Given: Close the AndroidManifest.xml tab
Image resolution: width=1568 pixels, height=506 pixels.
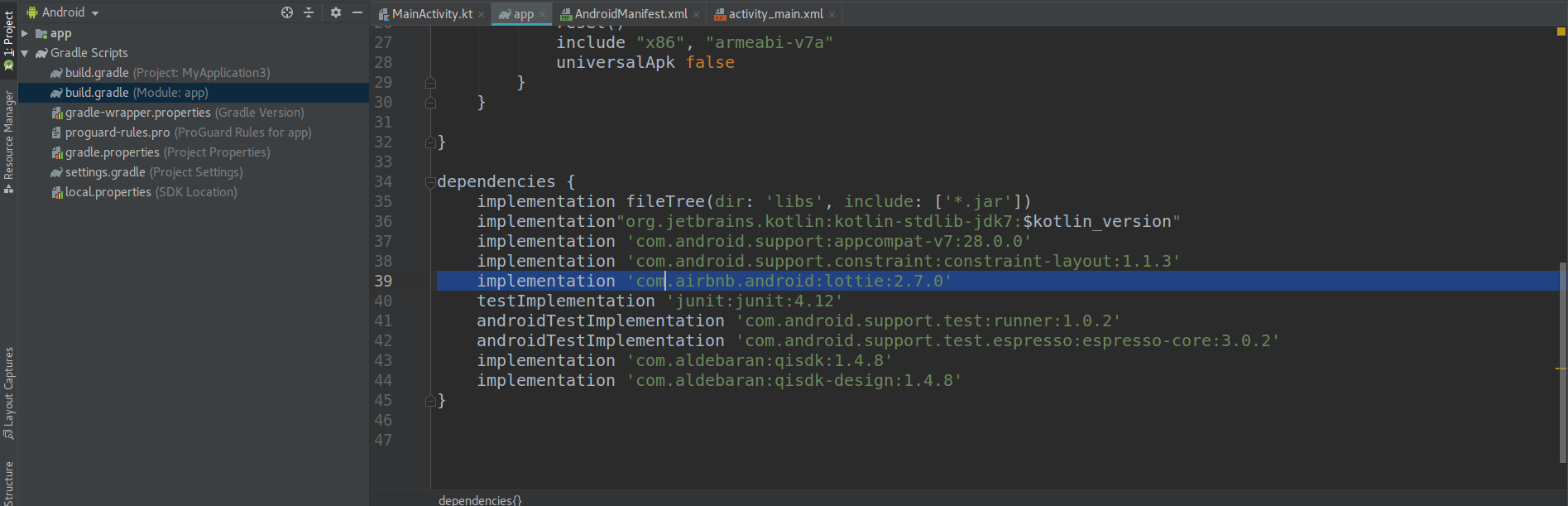Looking at the screenshot, I should 697,14.
